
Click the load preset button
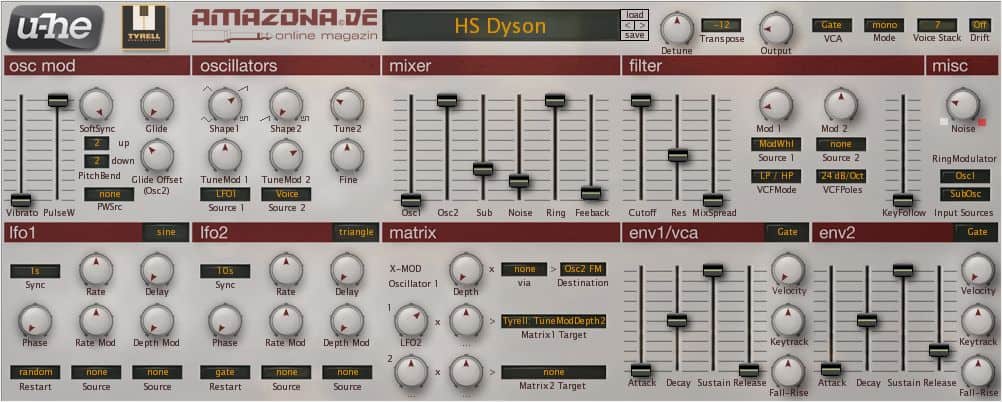pyautogui.click(x=635, y=15)
